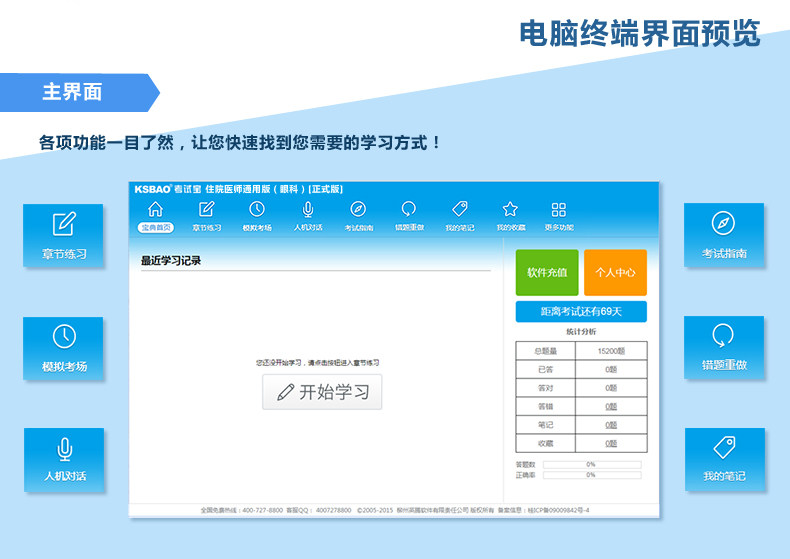The width and height of the screenshot is (790, 559).
Task: Click the large 我的笔记 feature tile
Action: tap(725, 459)
